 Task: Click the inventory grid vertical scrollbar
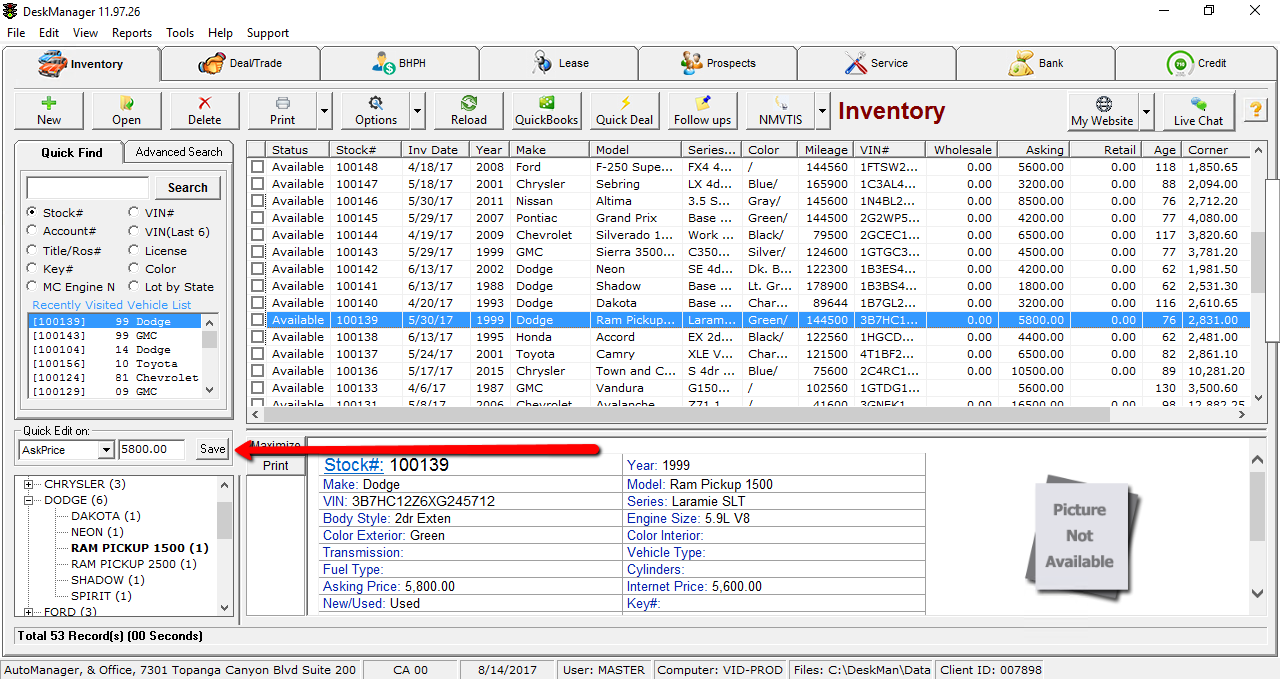1258,273
